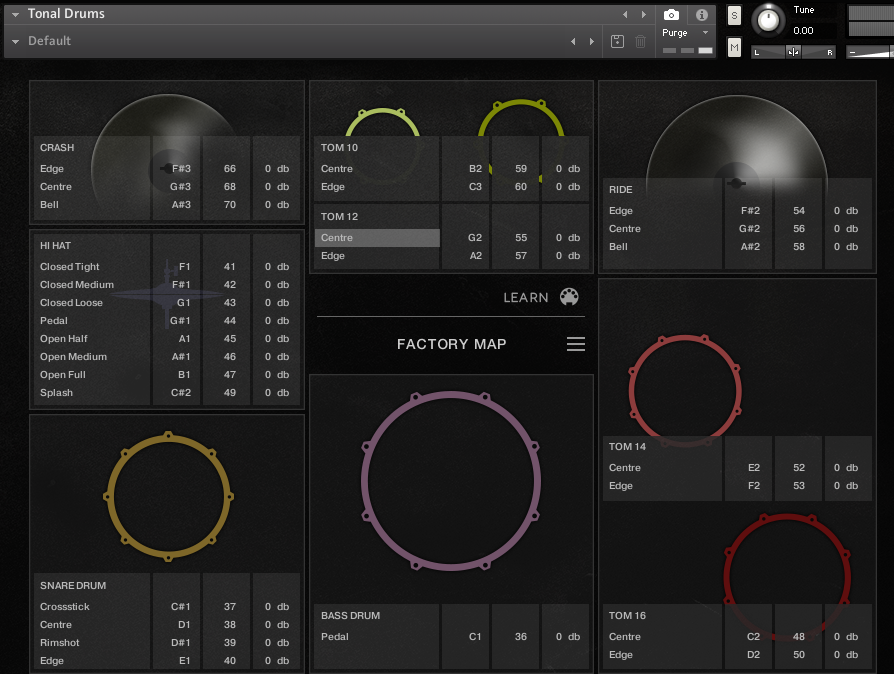Select Tom 12 Edge articulation
Screen dimensions: 894x674
[x=332, y=256]
